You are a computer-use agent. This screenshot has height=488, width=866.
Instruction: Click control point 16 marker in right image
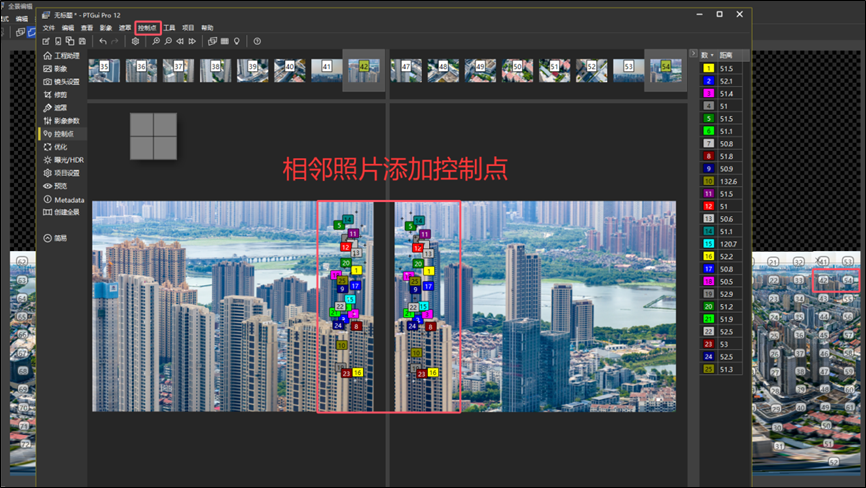point(433,373)
